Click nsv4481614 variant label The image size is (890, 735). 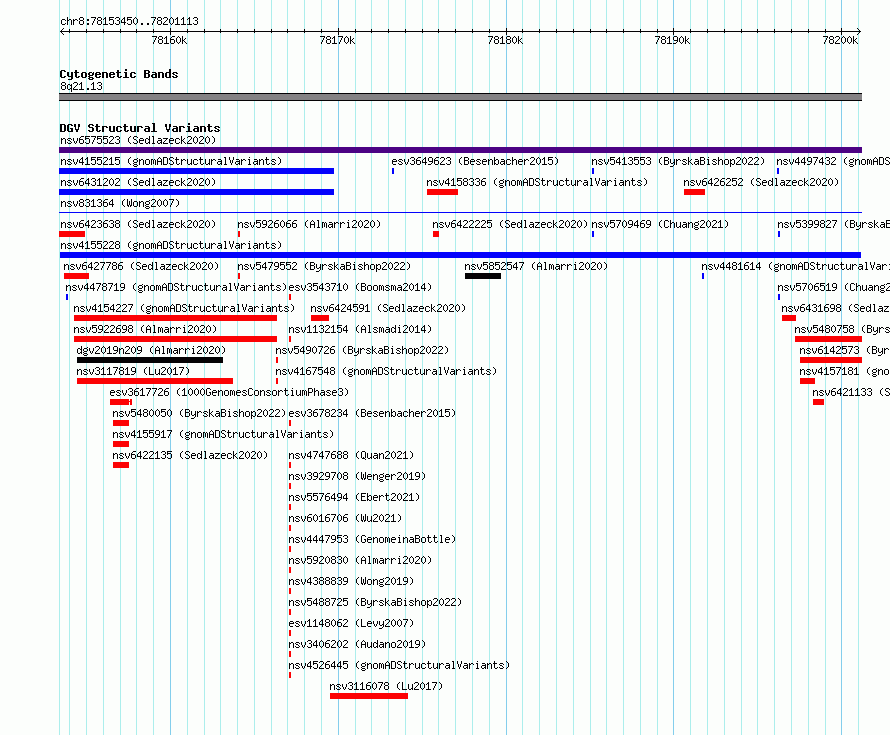pos(795,266)
